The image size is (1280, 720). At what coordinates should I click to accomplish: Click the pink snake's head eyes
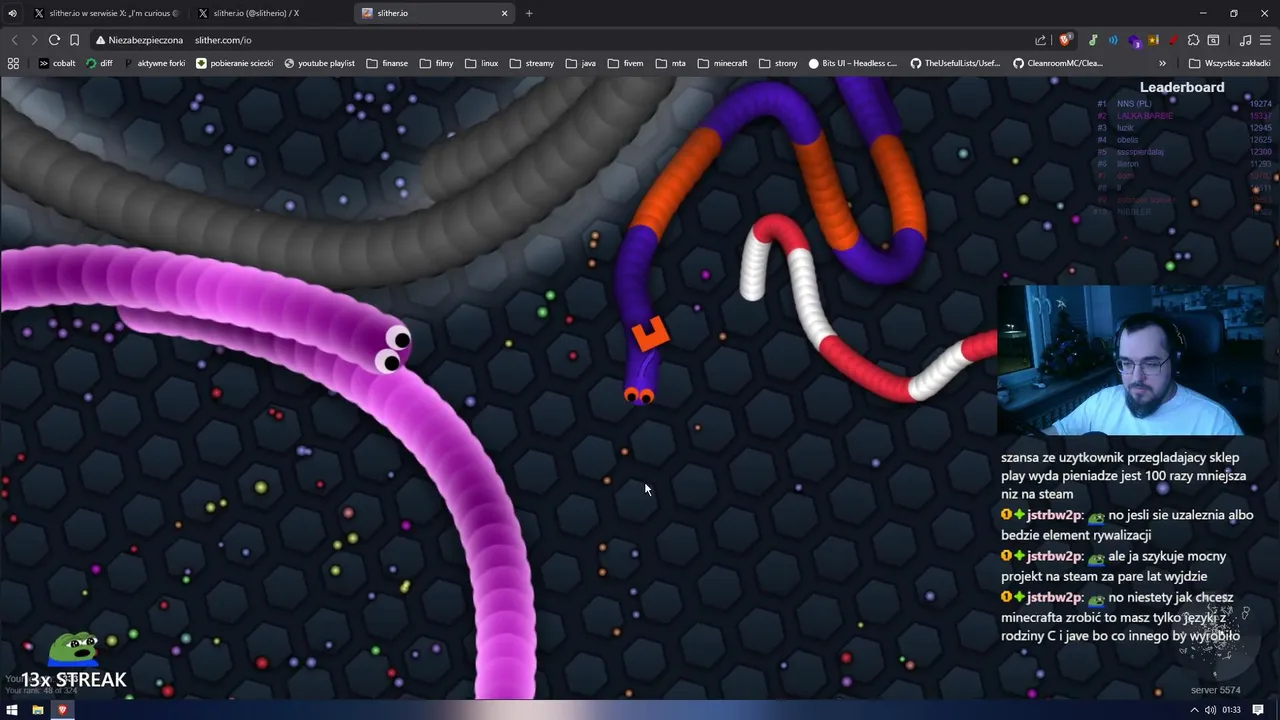point(392,349)
